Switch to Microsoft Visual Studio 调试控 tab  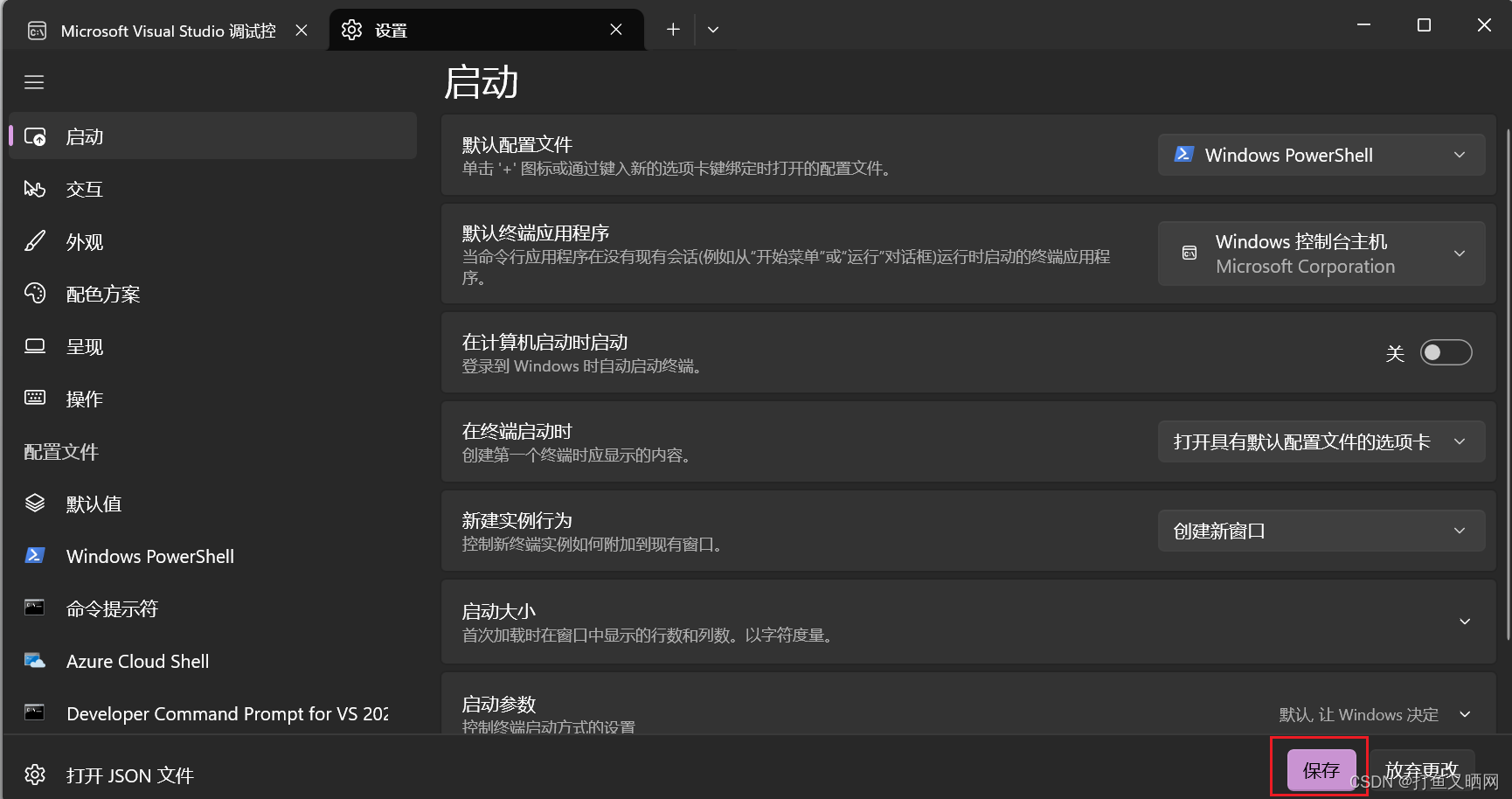(x=168, y=31)
